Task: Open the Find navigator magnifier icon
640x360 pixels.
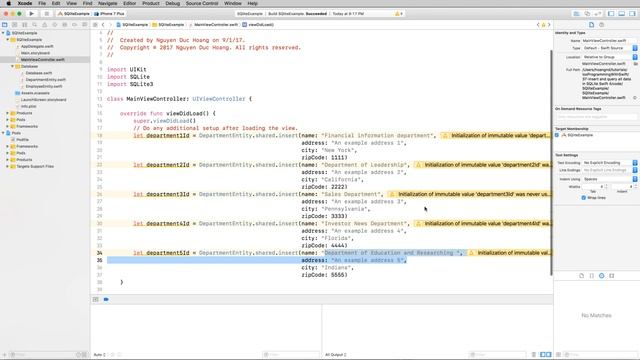Action: [35, 24]
